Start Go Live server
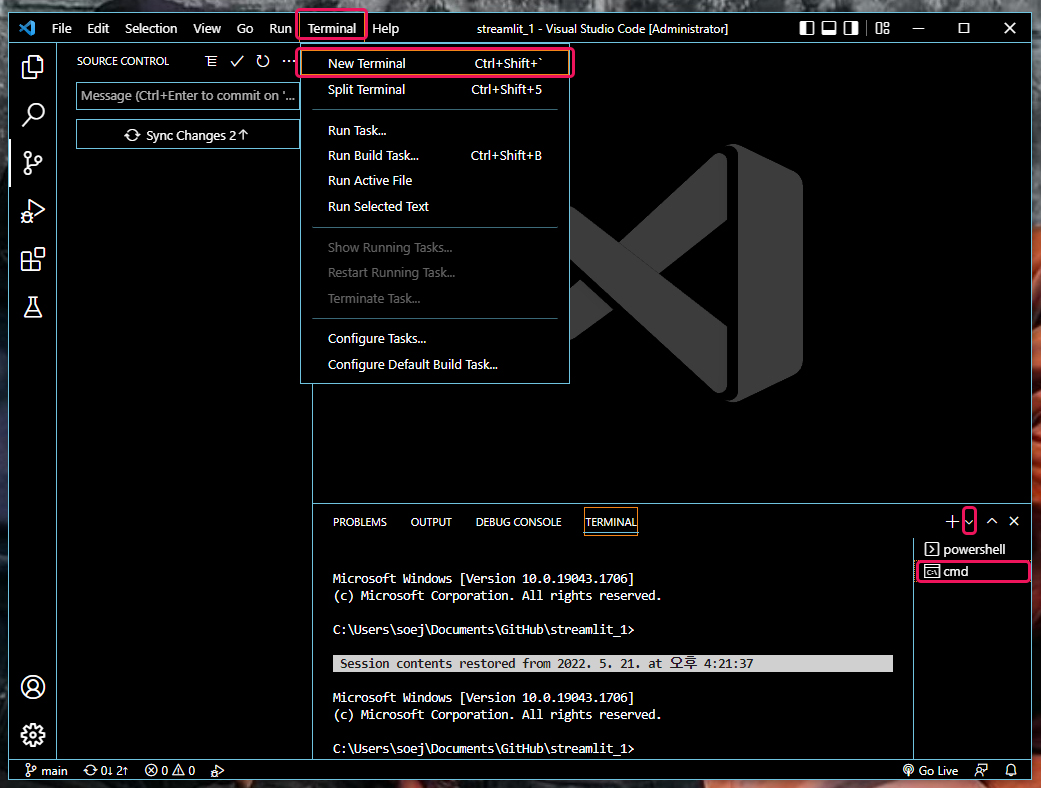Image resolution: width=1041 pixels, height=788 pixels. coord(931,770)
